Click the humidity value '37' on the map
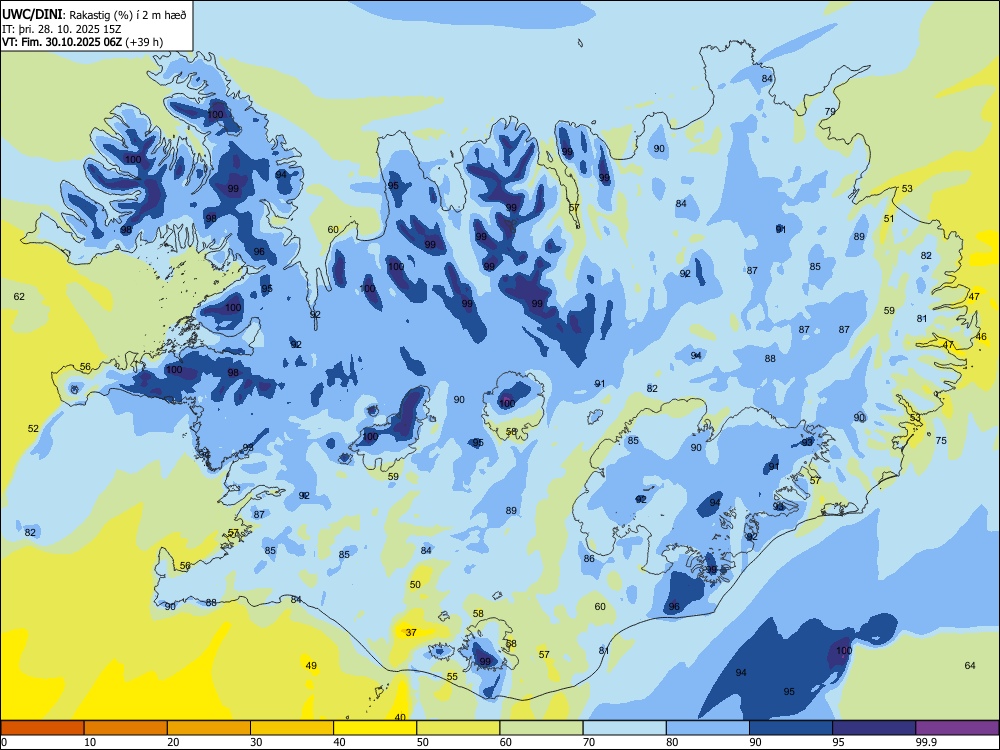The height and width of the screenshot is (750, 1000). (411, 633)
